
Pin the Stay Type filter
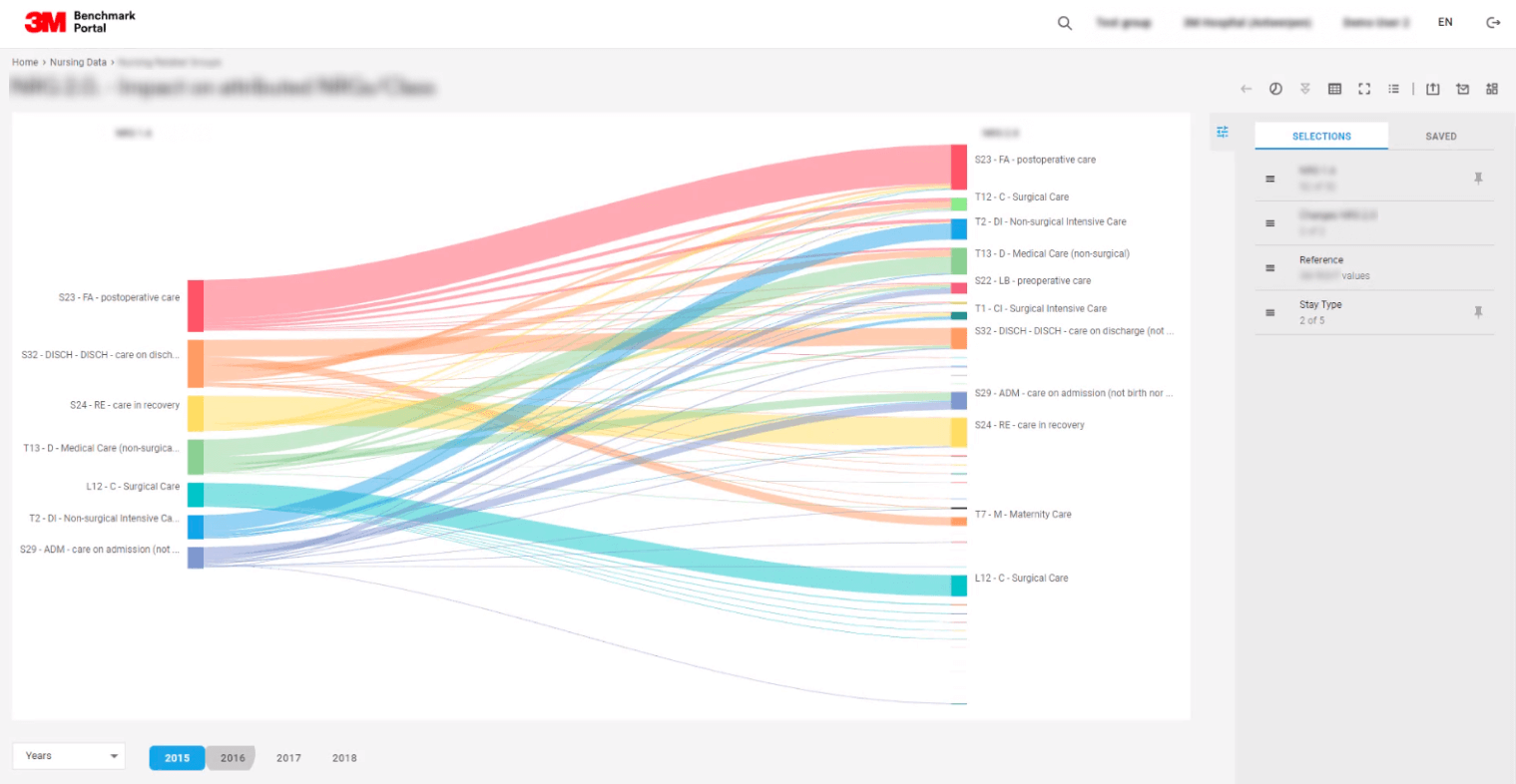1478,311
